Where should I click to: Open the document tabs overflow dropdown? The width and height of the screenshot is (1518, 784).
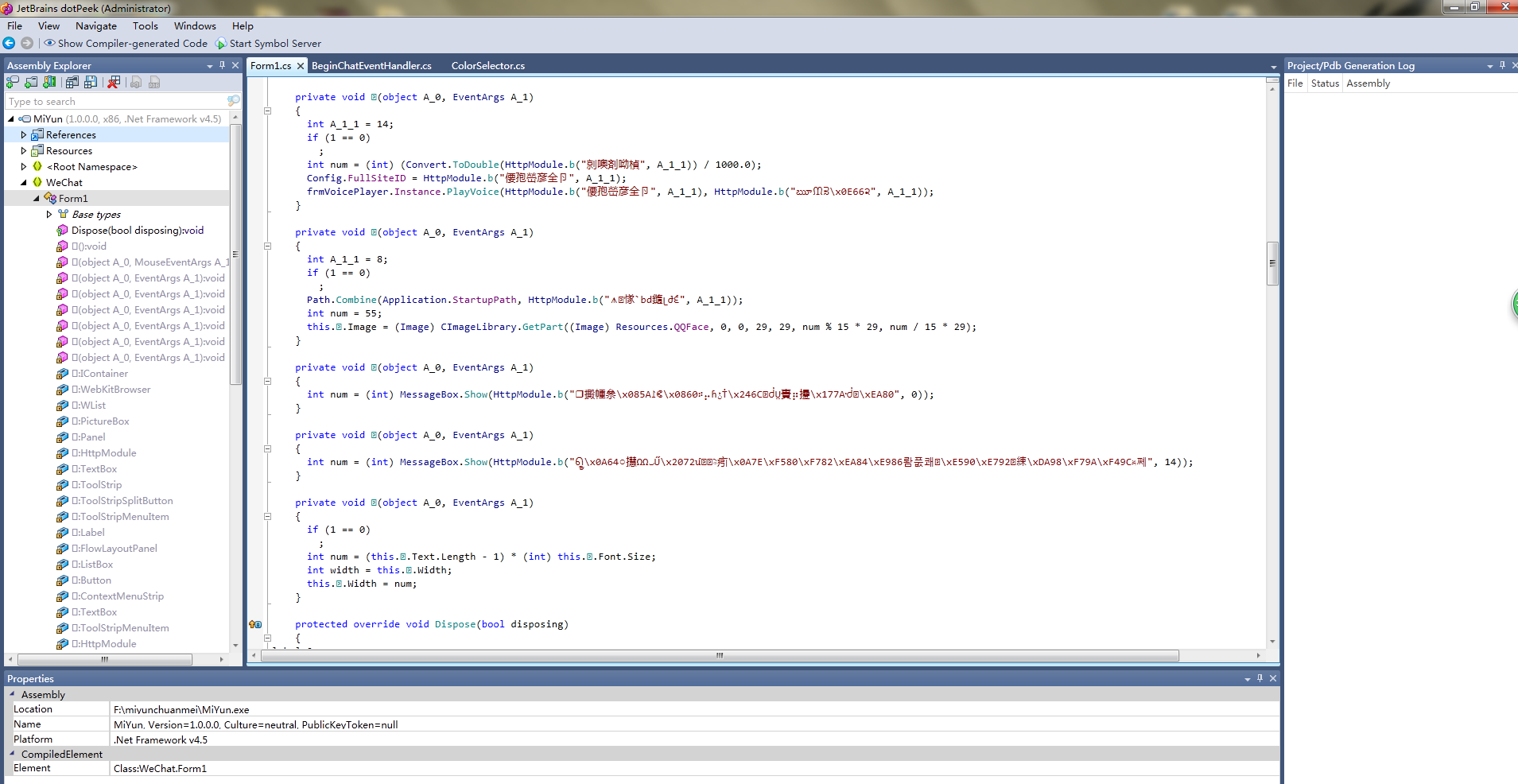pyautogui.click(x=1273, y=67)
